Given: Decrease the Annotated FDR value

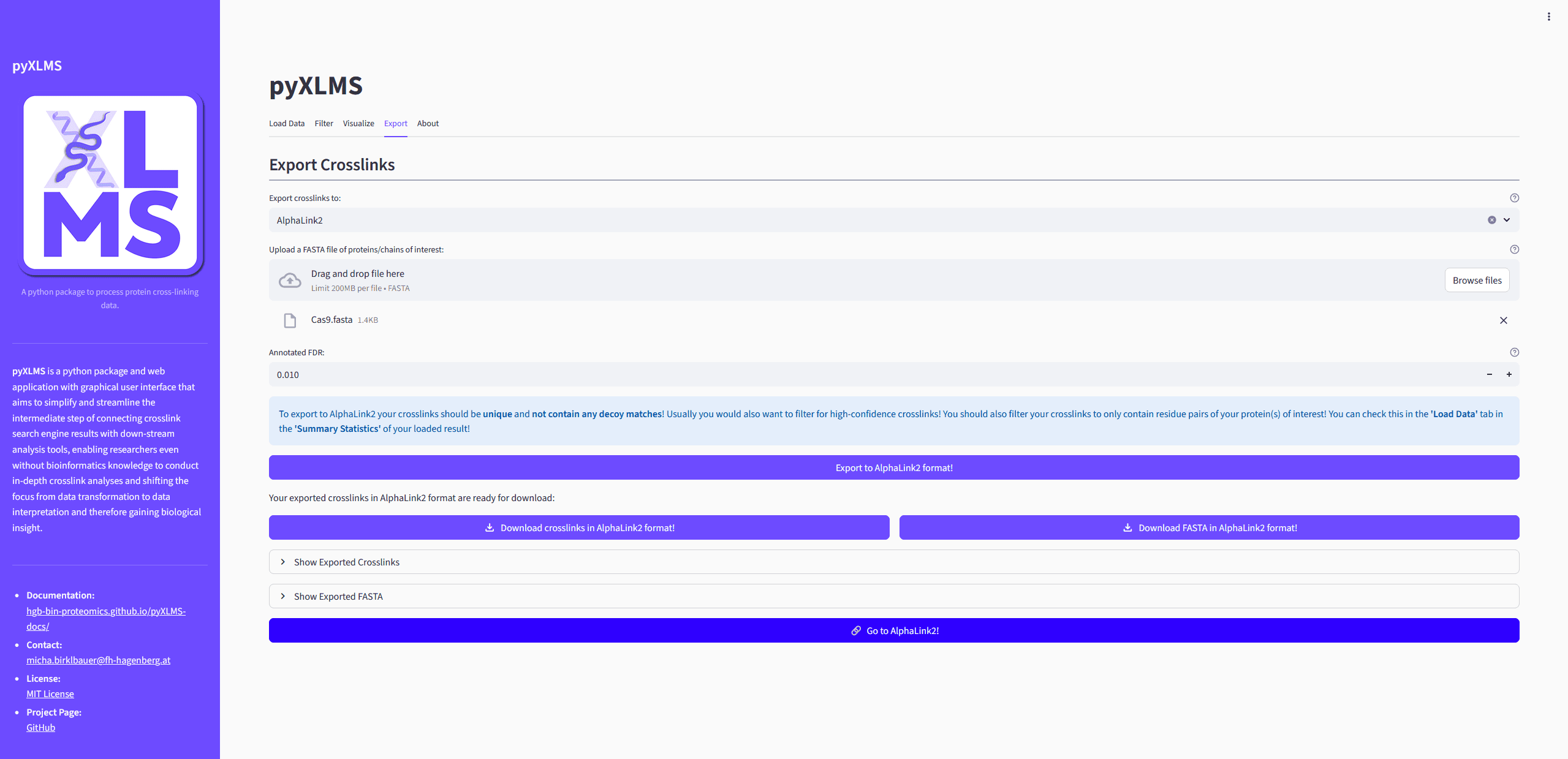Looking at the screenshot, I should (x=1489, y=374).
